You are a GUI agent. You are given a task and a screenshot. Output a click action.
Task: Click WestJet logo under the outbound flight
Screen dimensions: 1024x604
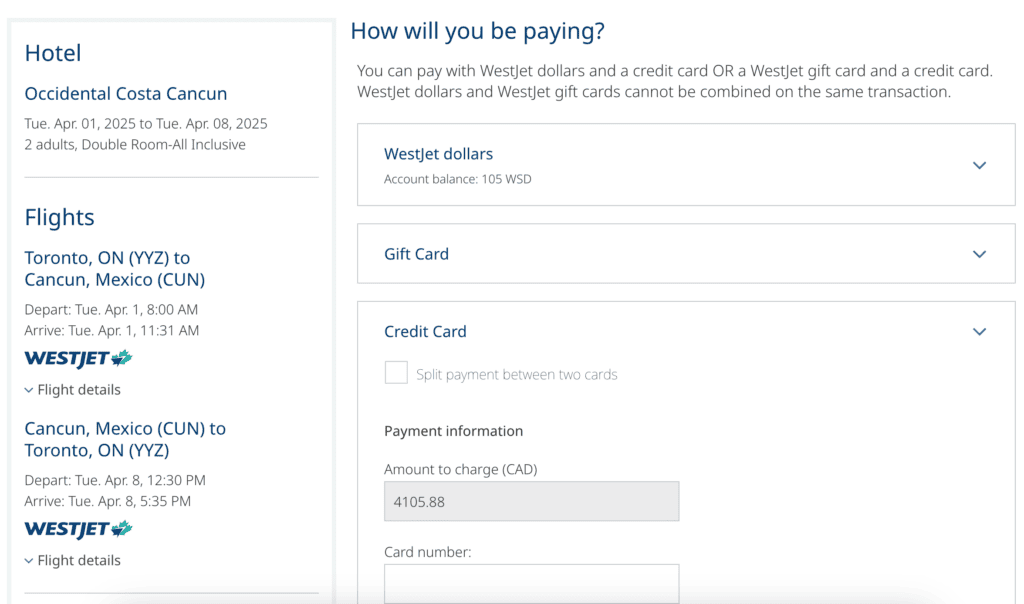78,358
